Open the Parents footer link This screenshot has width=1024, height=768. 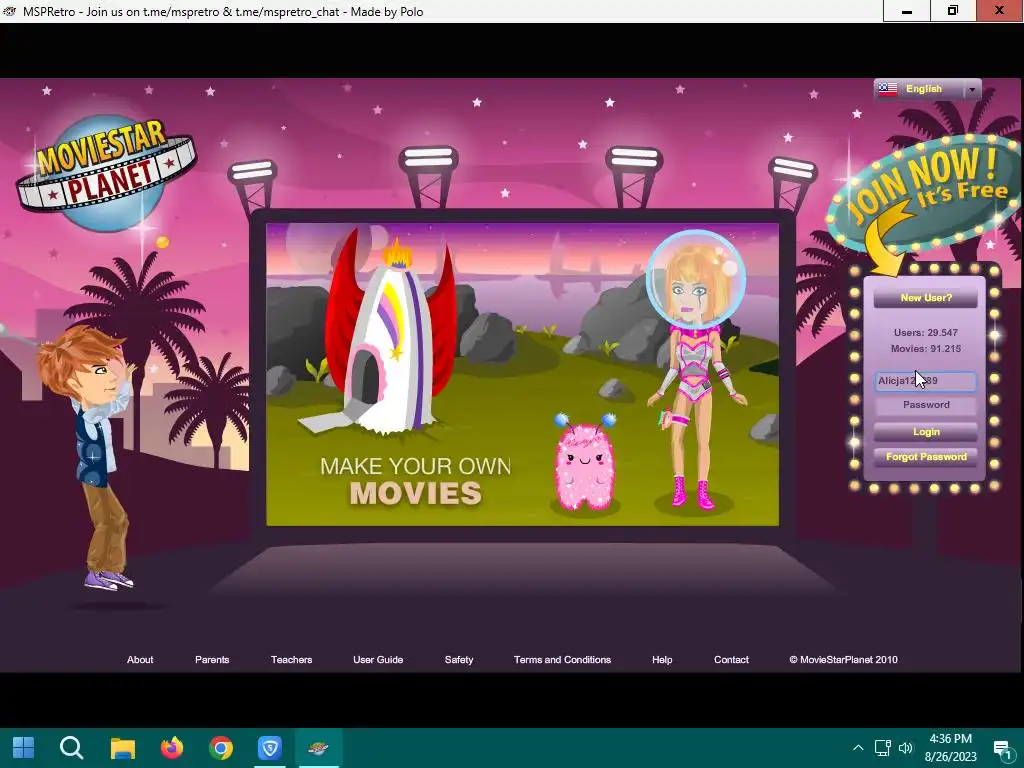(x=212, y=660)
